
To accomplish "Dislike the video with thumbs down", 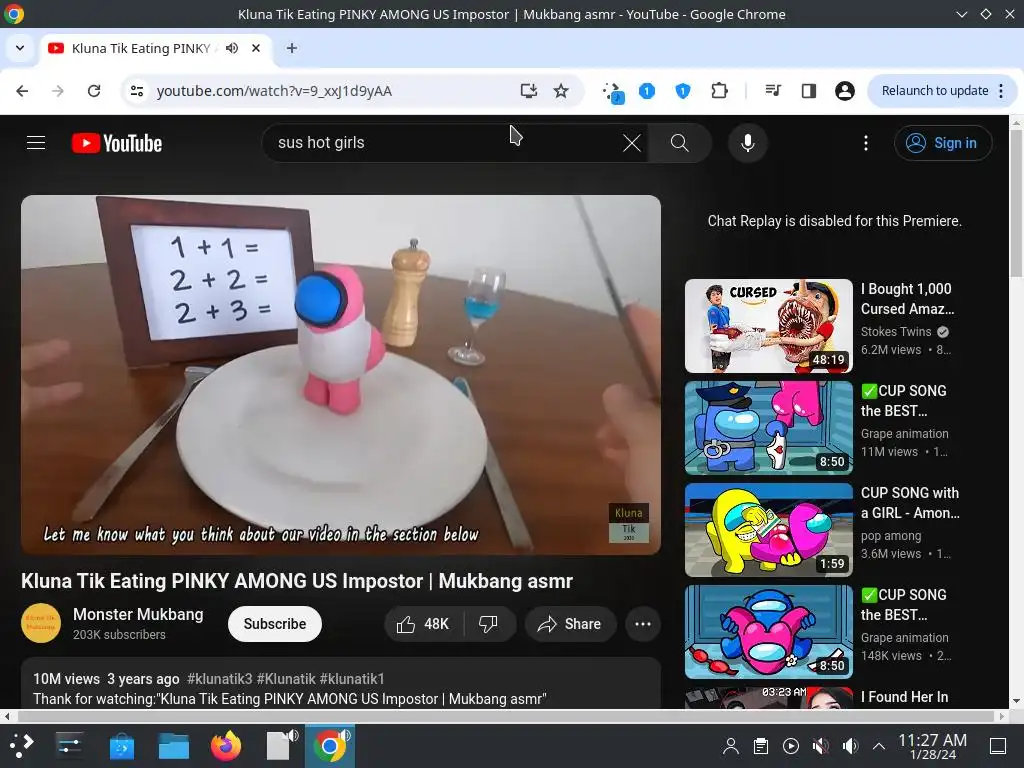I will pyautogui.click(x=488, y=624).
